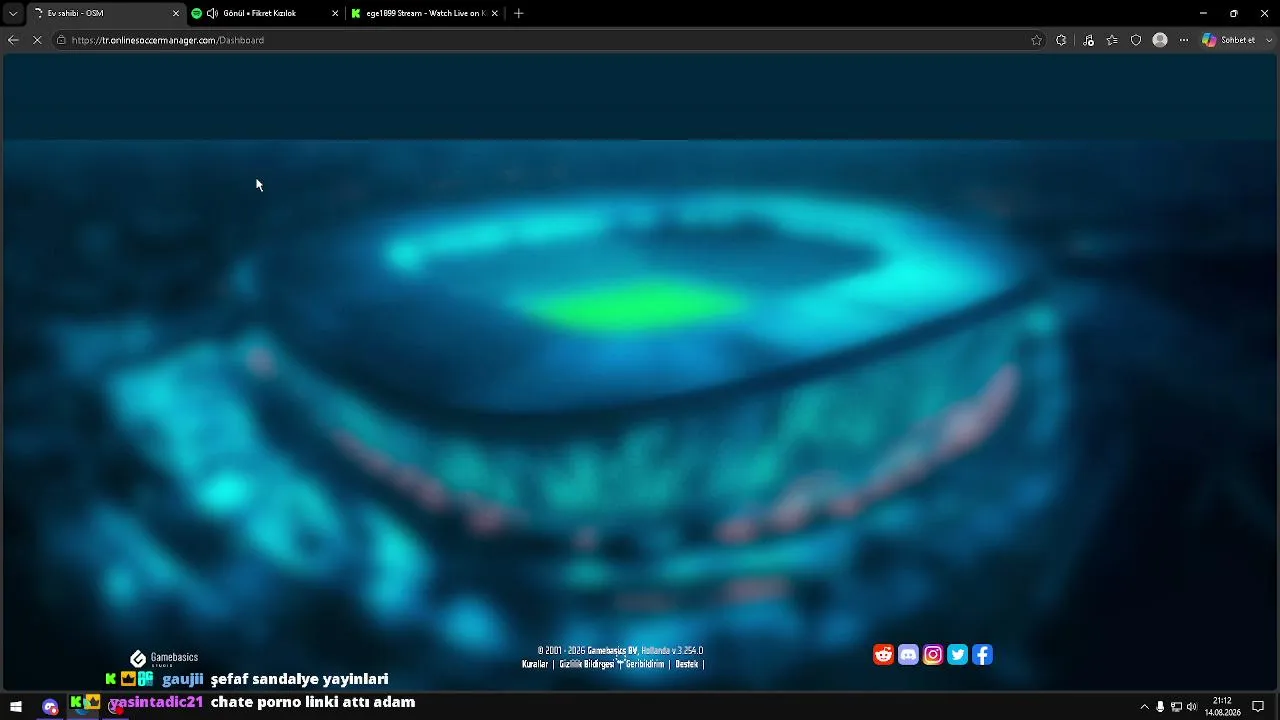Click the chat username gaujii
The width and height of the screenshot is (1280, 720).
click(x=183, y=679)
